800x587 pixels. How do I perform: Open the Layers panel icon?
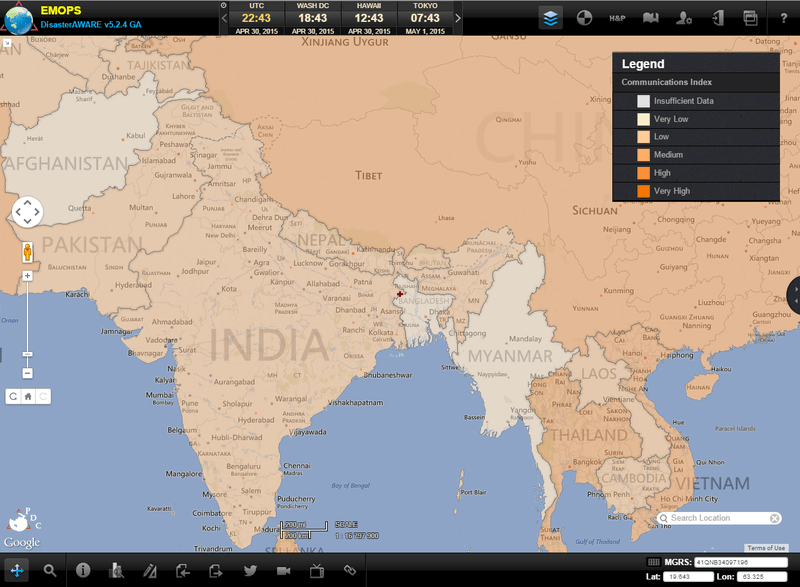(550, 17)
